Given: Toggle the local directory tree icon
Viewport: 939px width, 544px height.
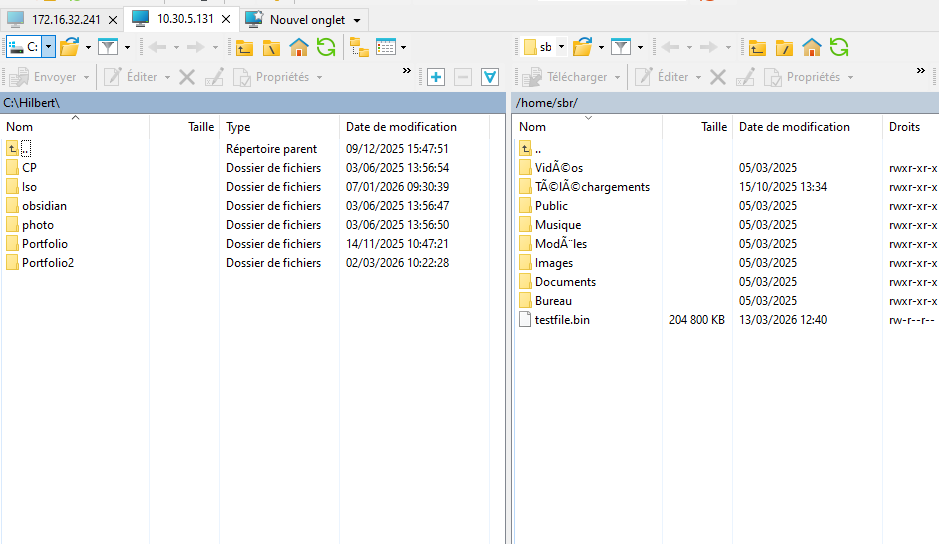Looking at the screenshot, I should pos(358,47).
